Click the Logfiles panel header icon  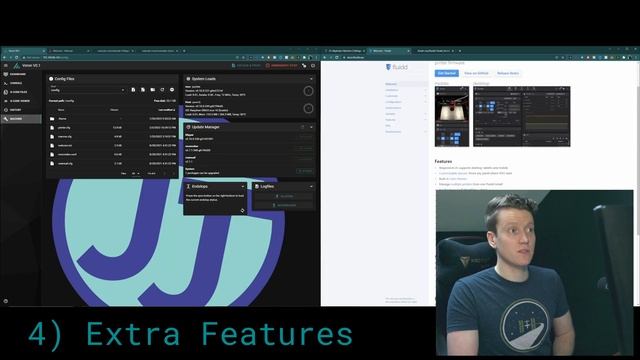[x=257, y=187]
